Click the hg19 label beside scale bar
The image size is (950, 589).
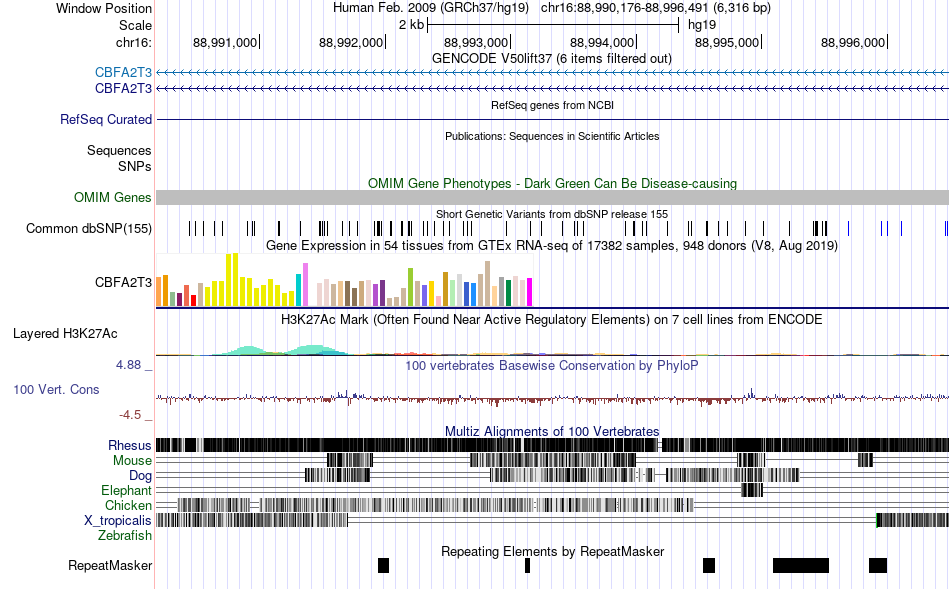pos(702,25)
